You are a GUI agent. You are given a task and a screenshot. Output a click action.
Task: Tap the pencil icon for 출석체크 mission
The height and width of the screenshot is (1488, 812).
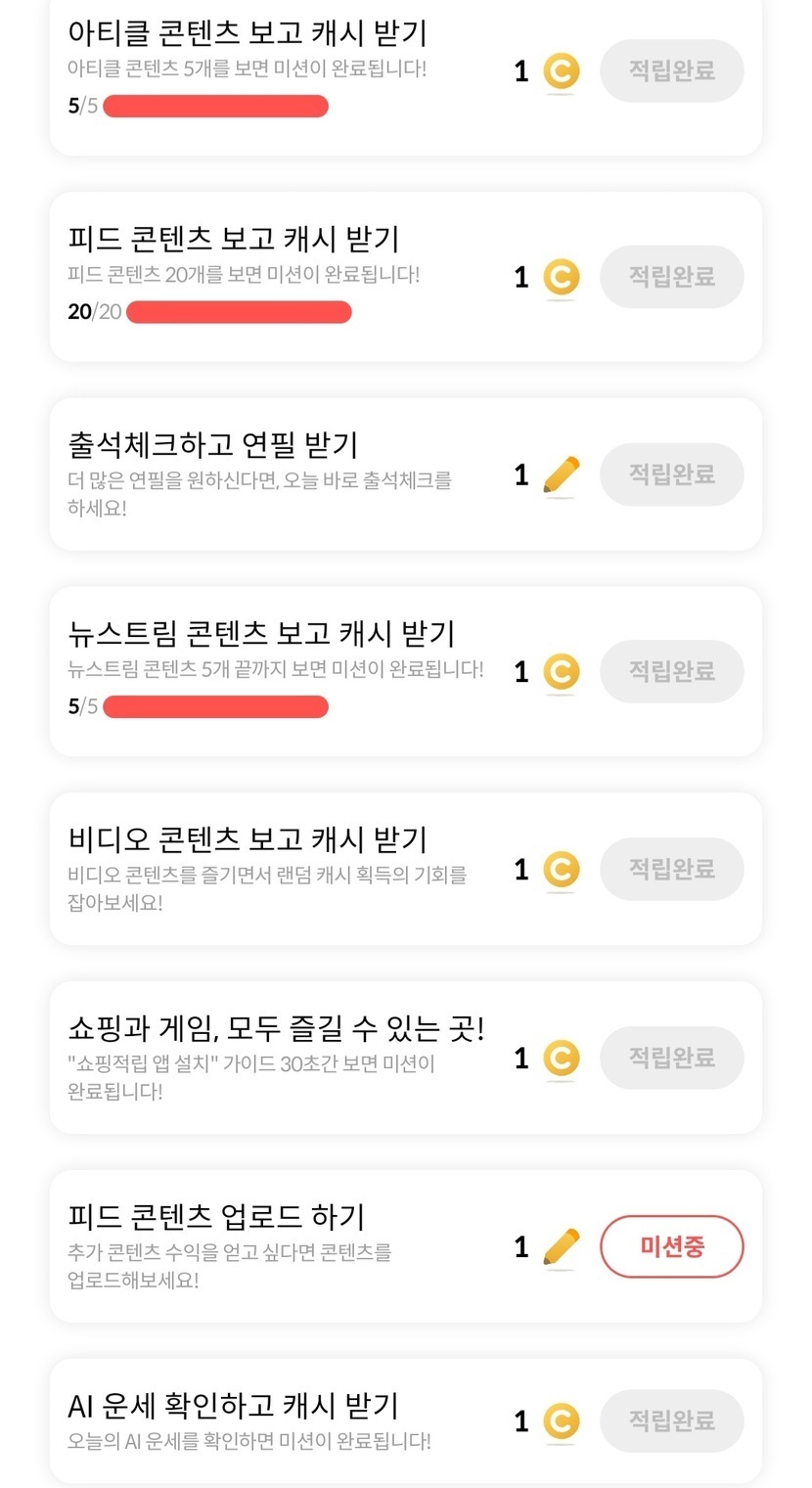(561, 475)
